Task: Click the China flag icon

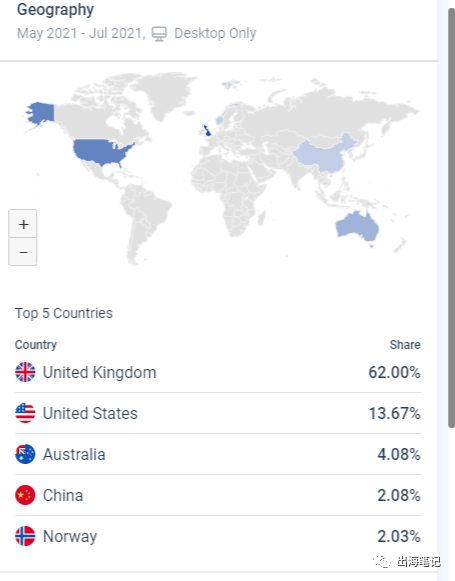Action: point(25,495)
